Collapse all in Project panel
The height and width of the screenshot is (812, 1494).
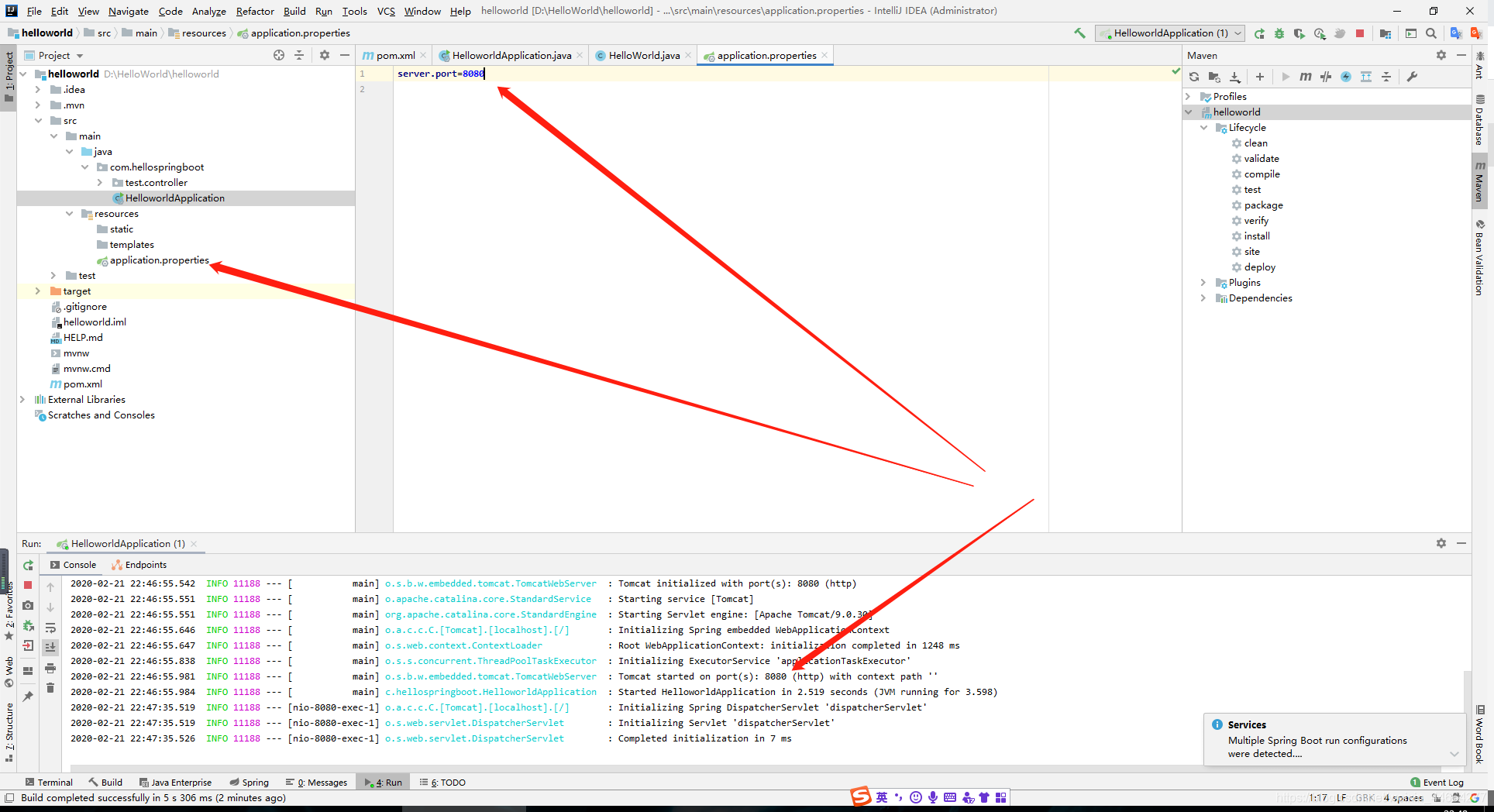click(299, 55)
